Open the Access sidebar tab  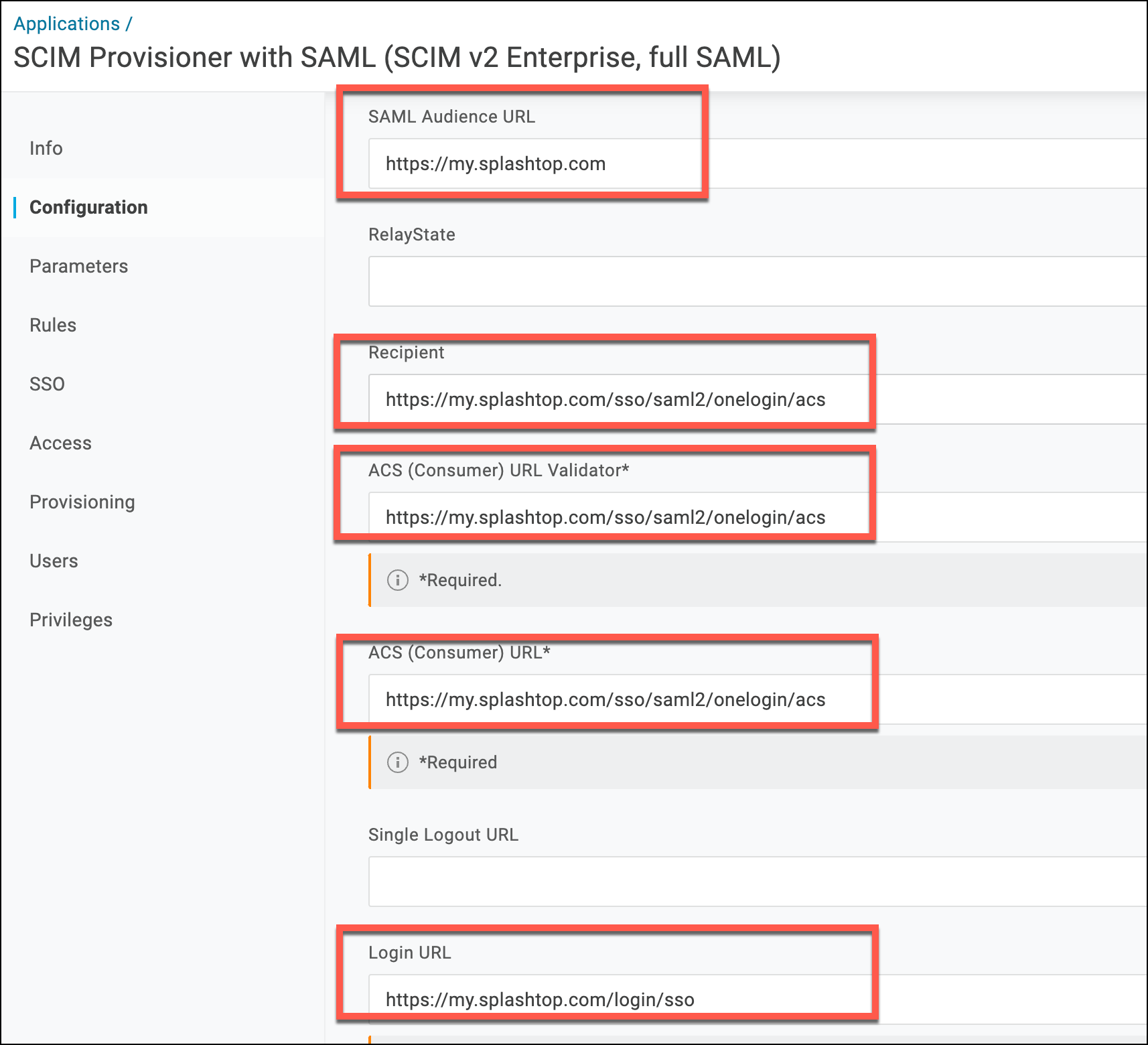(60, 443)
